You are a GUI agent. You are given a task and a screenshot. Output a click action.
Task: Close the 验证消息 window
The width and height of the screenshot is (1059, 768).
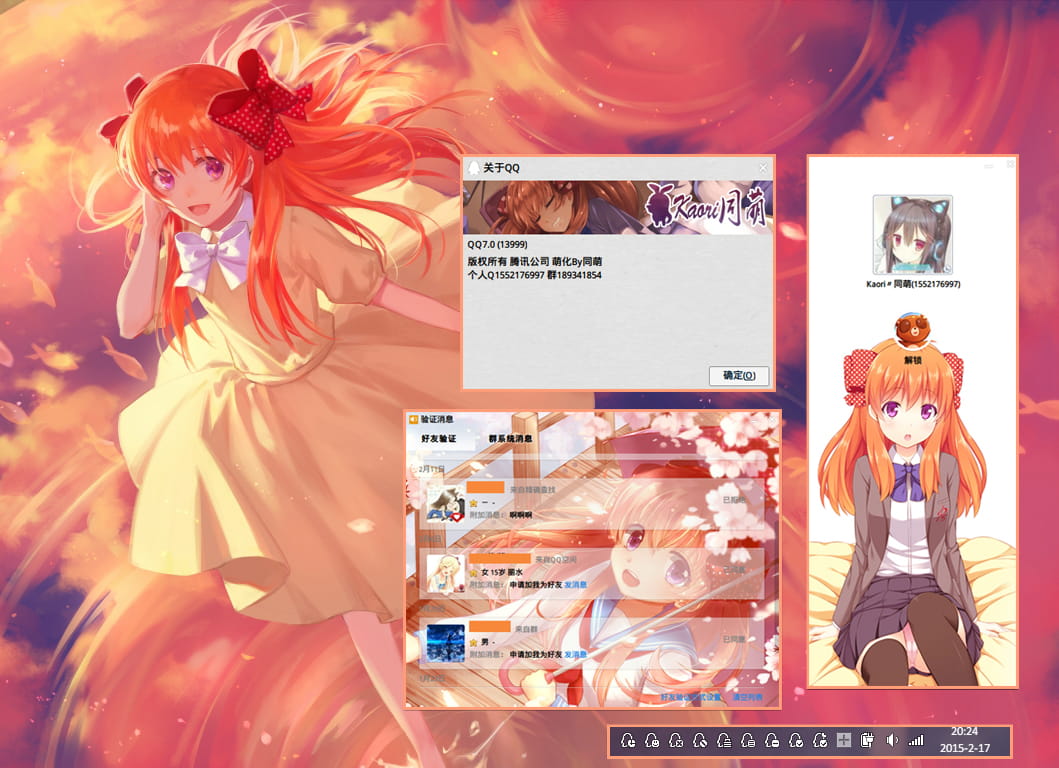(773, 419)
